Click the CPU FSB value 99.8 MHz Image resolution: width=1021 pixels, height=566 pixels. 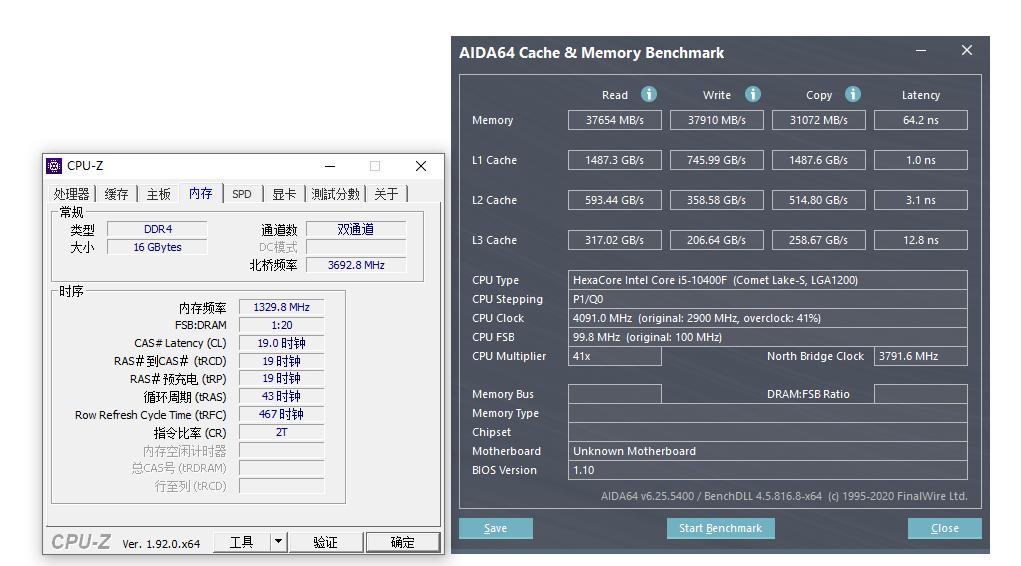tap(768, 337)
